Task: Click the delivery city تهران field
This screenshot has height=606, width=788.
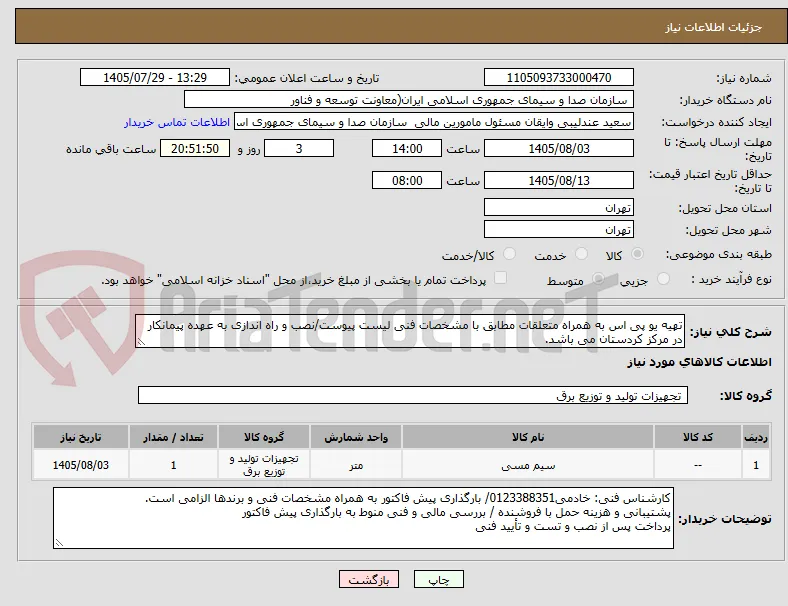Action: [x=559, y=230]
